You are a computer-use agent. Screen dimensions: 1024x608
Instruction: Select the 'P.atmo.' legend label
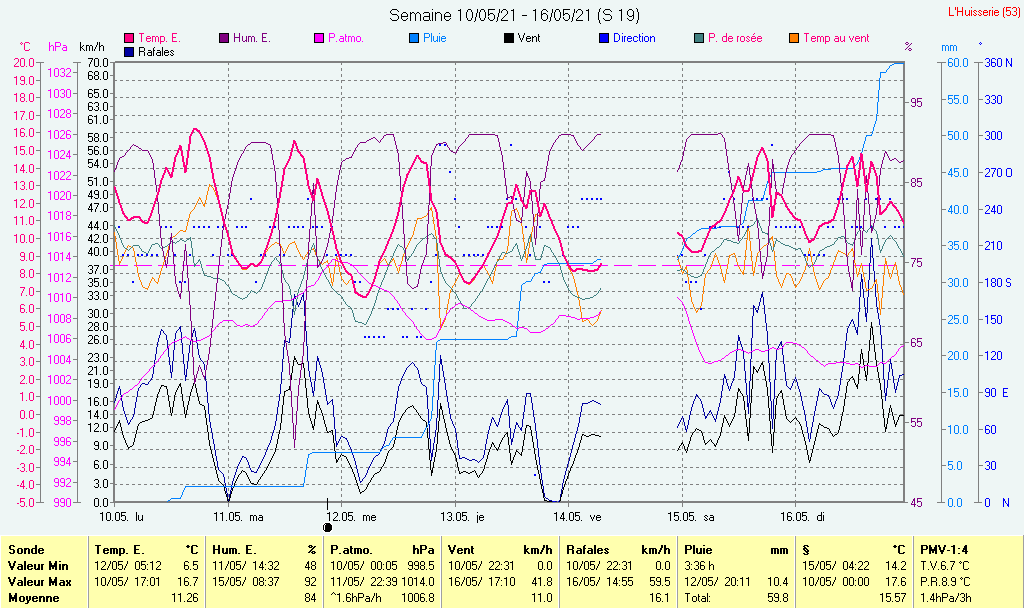click(x=346, y=39)
